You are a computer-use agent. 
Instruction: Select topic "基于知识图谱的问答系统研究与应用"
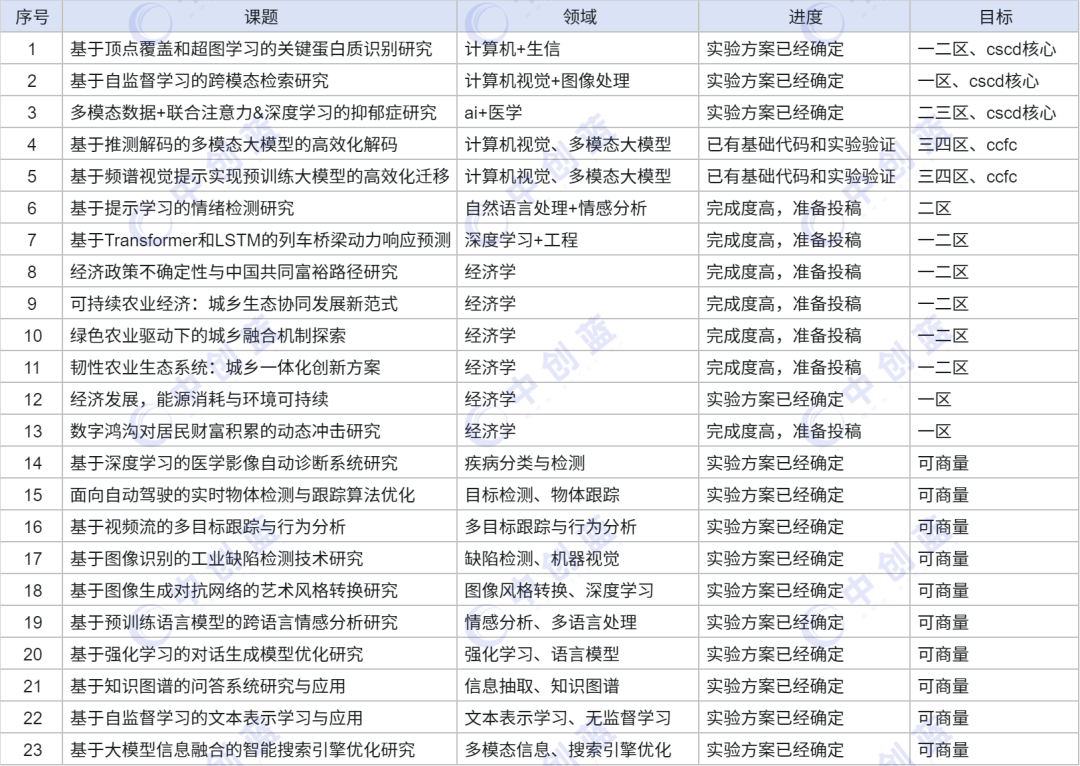[x=208, y=686]
